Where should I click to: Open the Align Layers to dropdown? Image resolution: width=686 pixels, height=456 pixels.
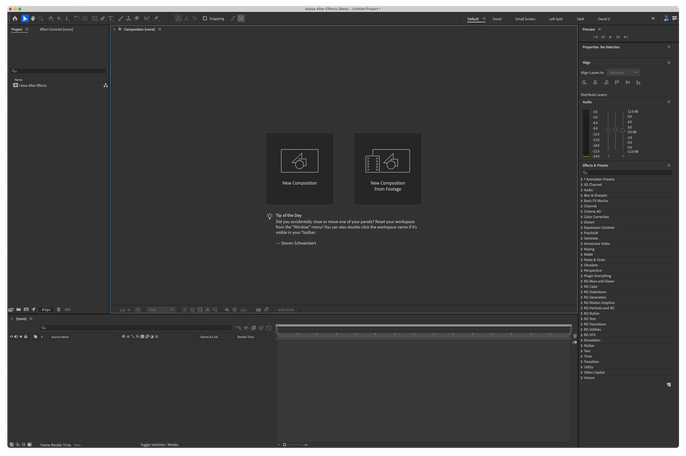(623, 73)
